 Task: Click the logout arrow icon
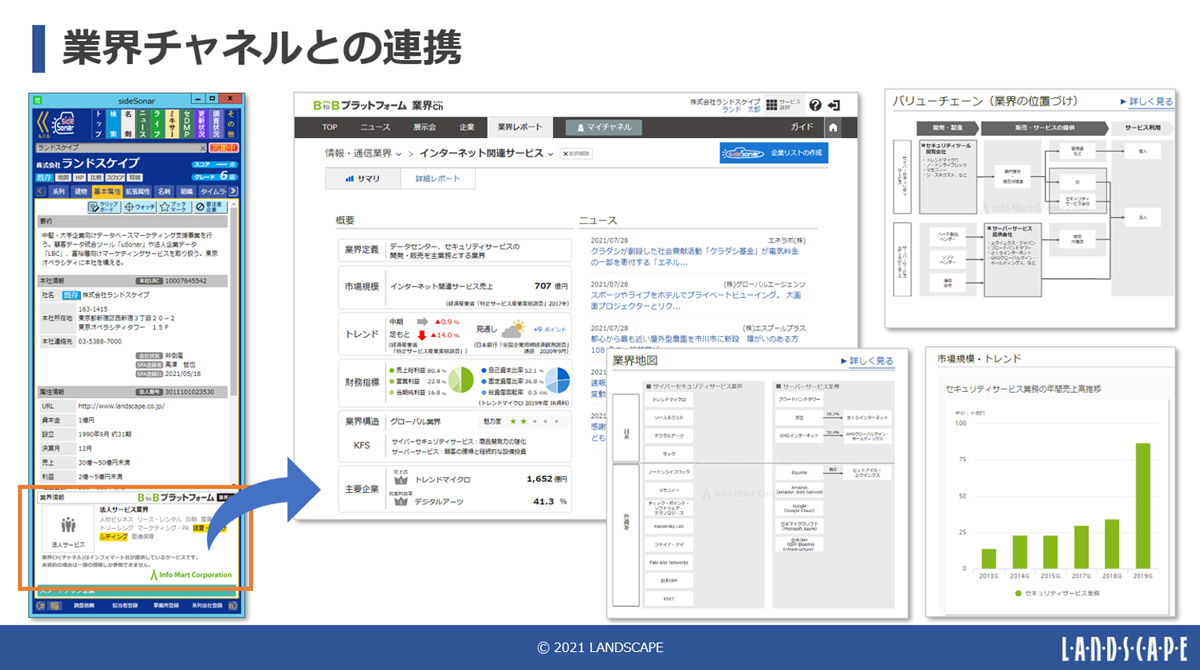point(833,105)
